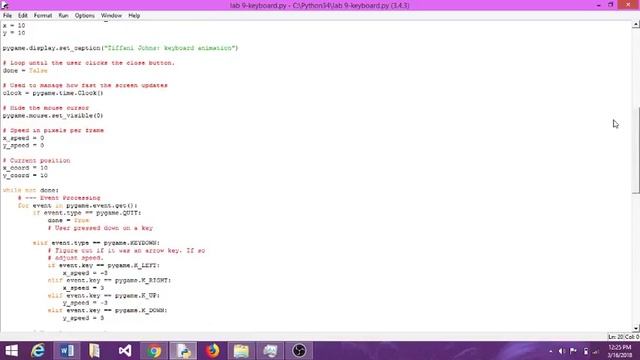
Task: Click the 'pygame.mouse.set_visible(0)' line
Action: pyautogui.click(x=53, y=116)
